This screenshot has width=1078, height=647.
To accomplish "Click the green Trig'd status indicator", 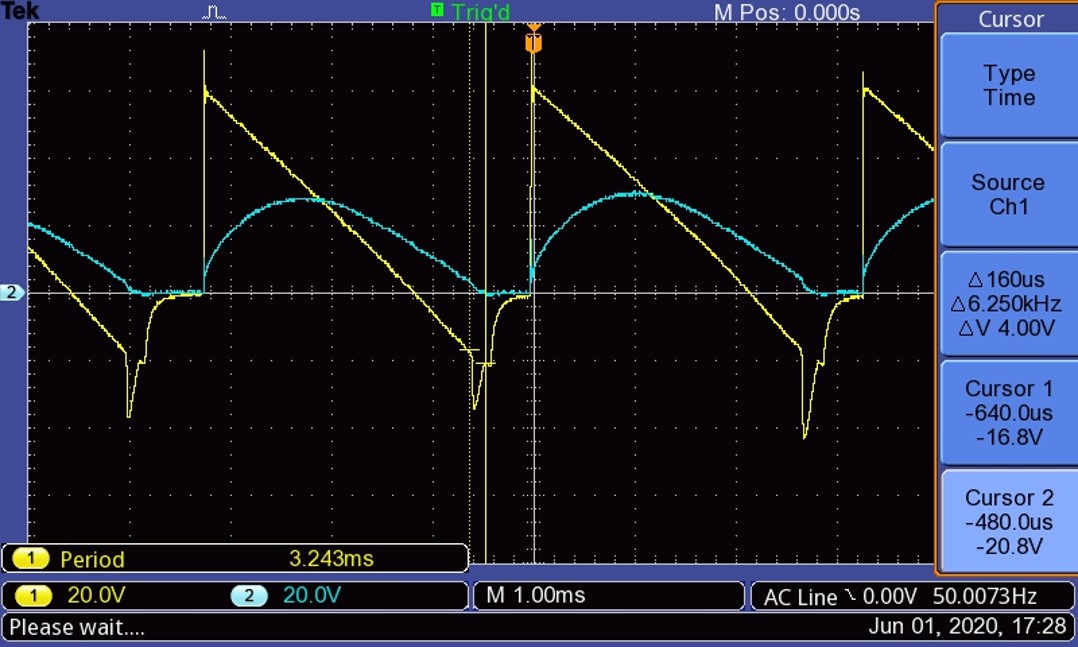I will (474, 12).
